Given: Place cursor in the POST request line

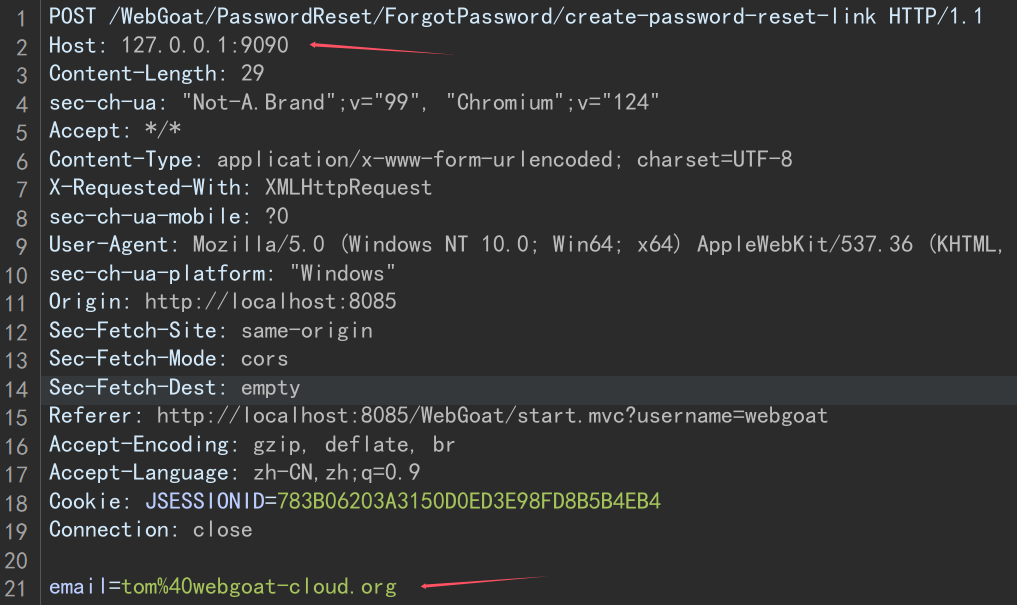Looking at the screenshot, I should click(516, 16).
